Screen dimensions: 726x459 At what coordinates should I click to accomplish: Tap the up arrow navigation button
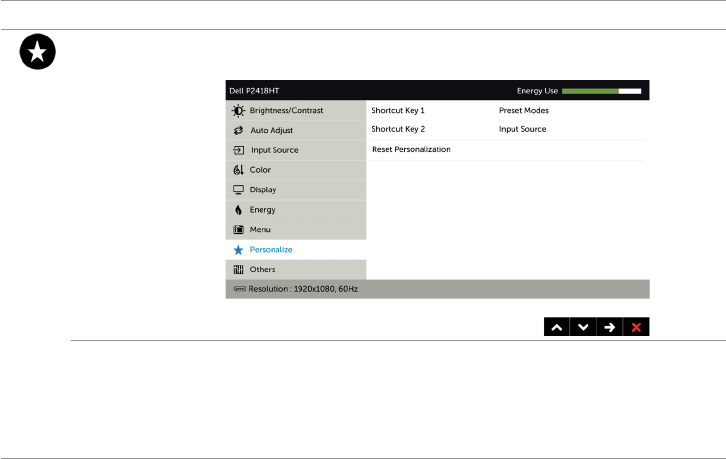(x=557, y=327)
